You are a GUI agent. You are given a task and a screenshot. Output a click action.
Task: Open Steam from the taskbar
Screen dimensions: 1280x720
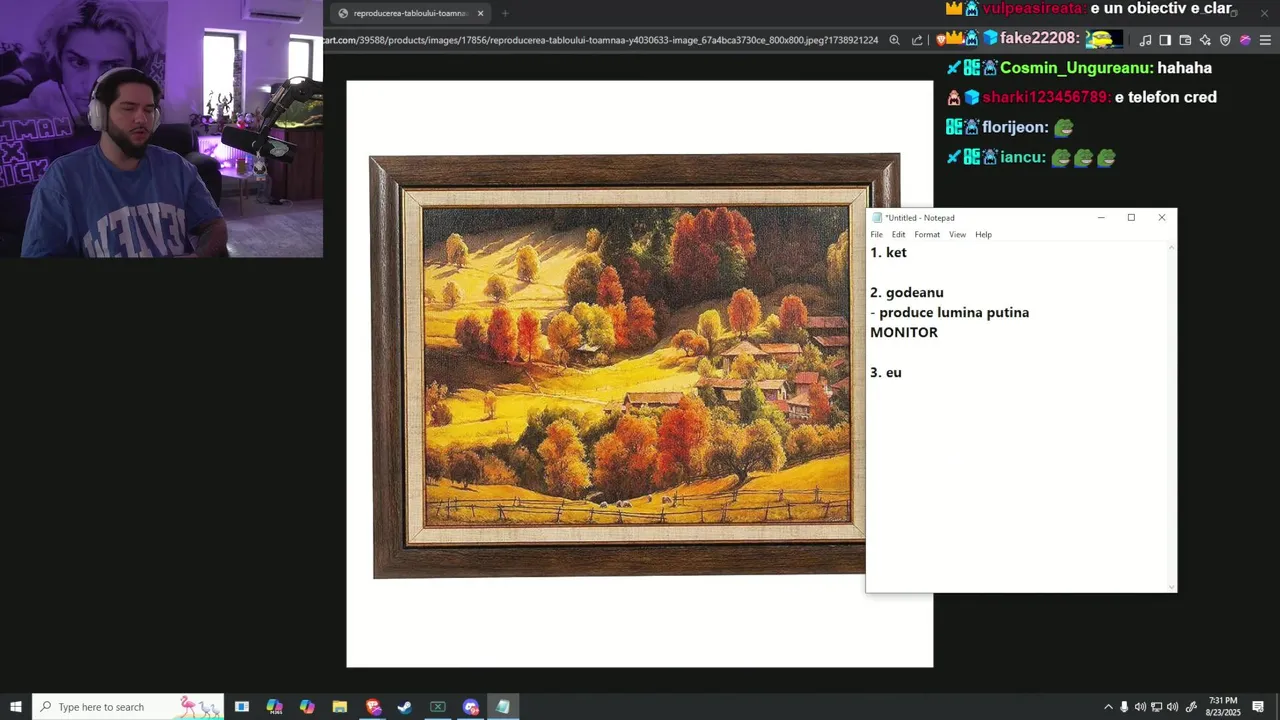405,707
